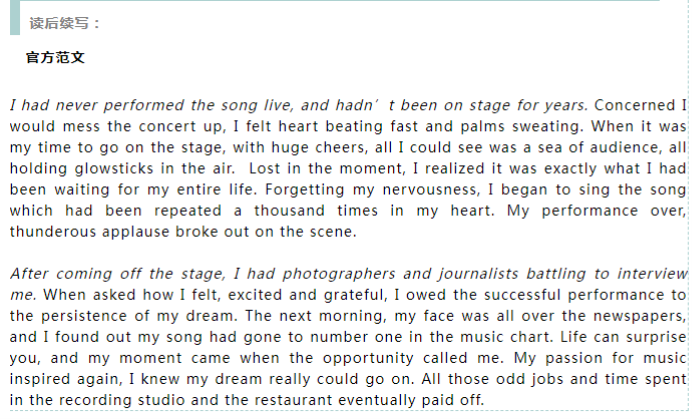Click the word 'nervousness' in the first paragraph
This screenshot has height=419, width=692.
431,190
